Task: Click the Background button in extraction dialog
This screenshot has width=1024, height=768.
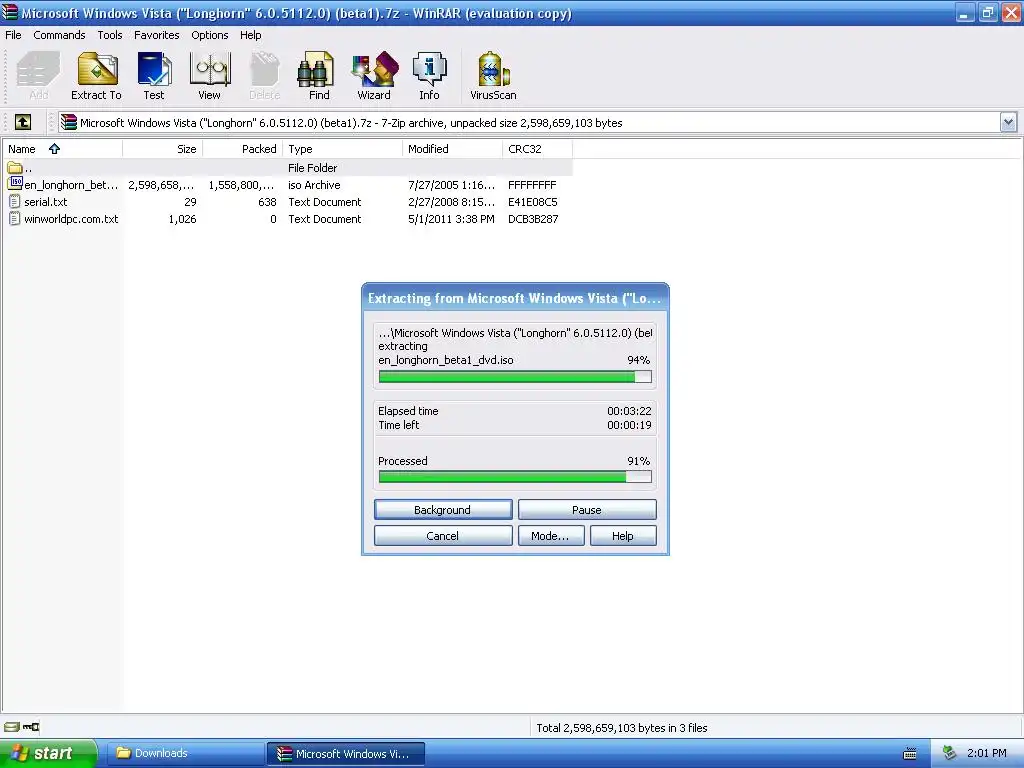Action: coord(443,510)
